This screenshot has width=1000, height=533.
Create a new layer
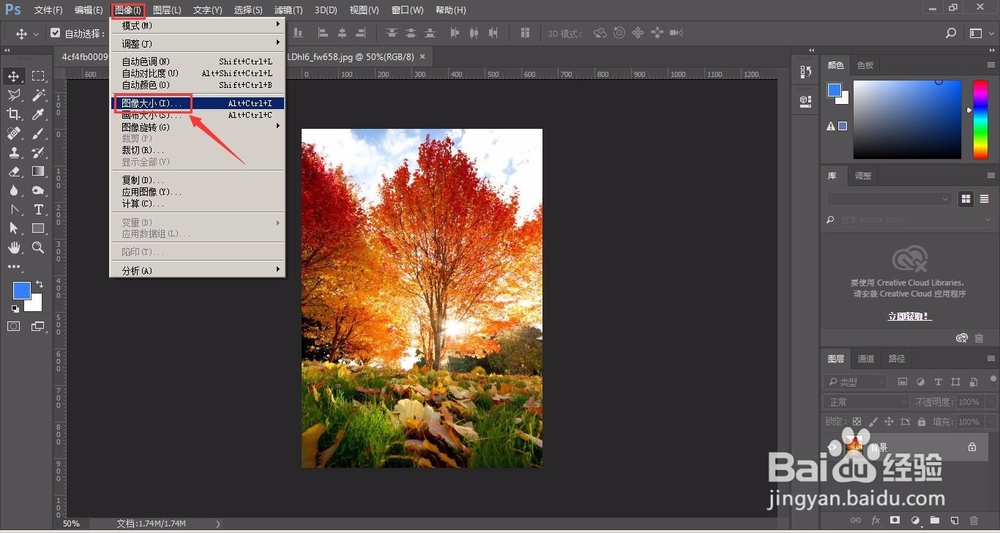click(954, 520)
